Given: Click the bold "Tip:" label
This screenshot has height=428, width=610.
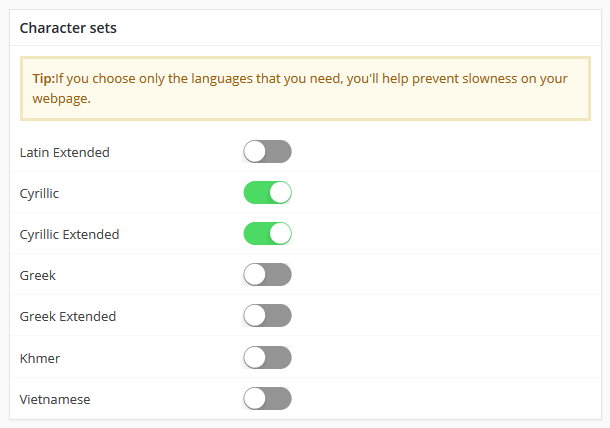Looking at the screenshot, I should (43, 77).
